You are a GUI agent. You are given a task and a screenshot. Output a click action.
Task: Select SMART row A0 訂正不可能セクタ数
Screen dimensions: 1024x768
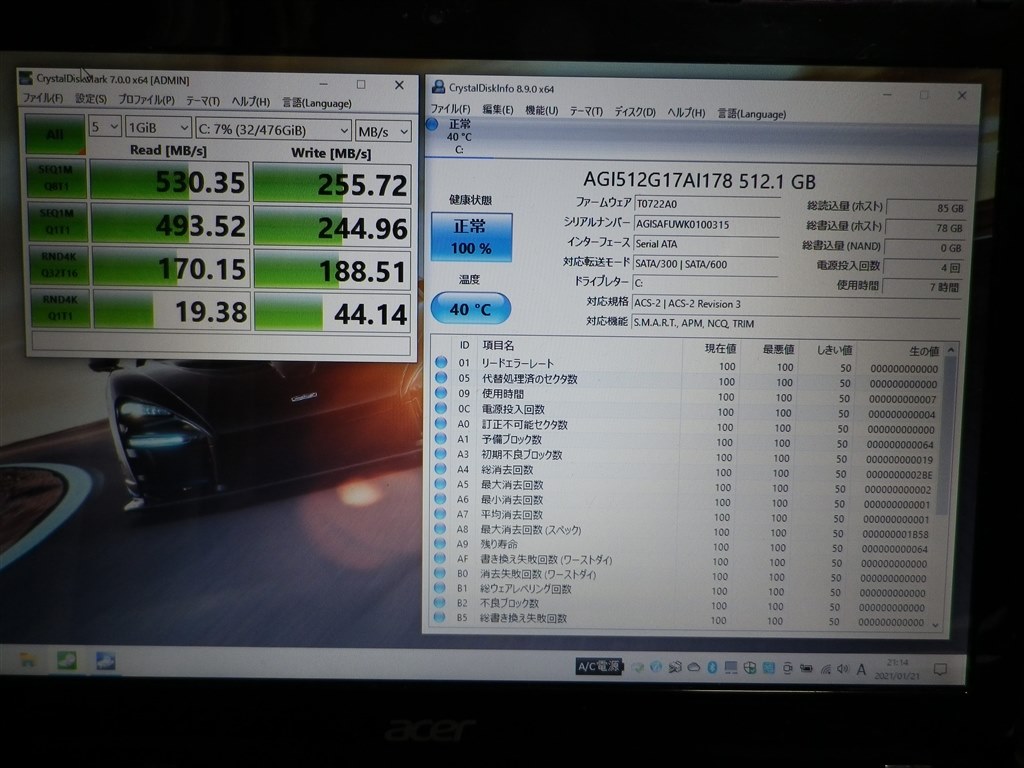point(686,426)
